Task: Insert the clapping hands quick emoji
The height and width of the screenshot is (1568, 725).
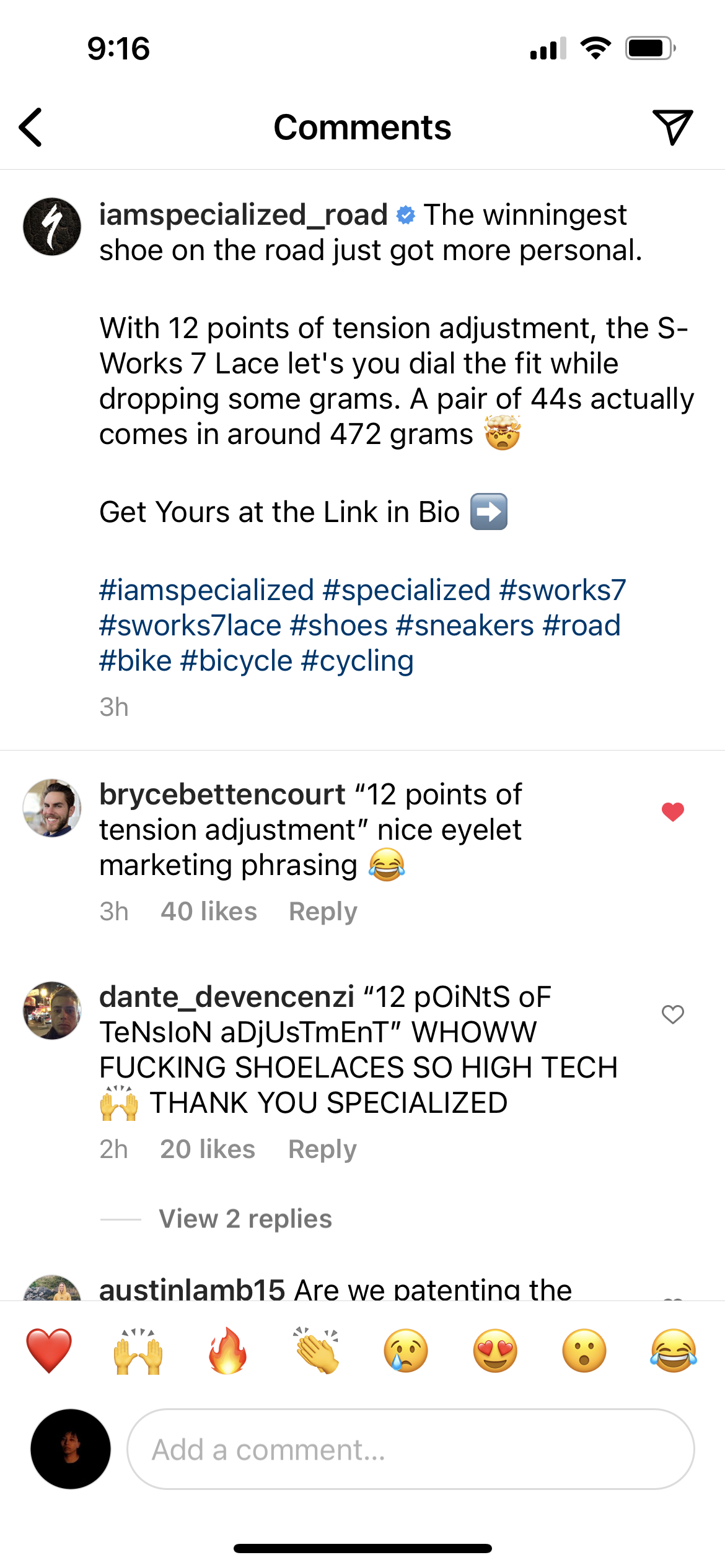Action: click(317, 1351)
